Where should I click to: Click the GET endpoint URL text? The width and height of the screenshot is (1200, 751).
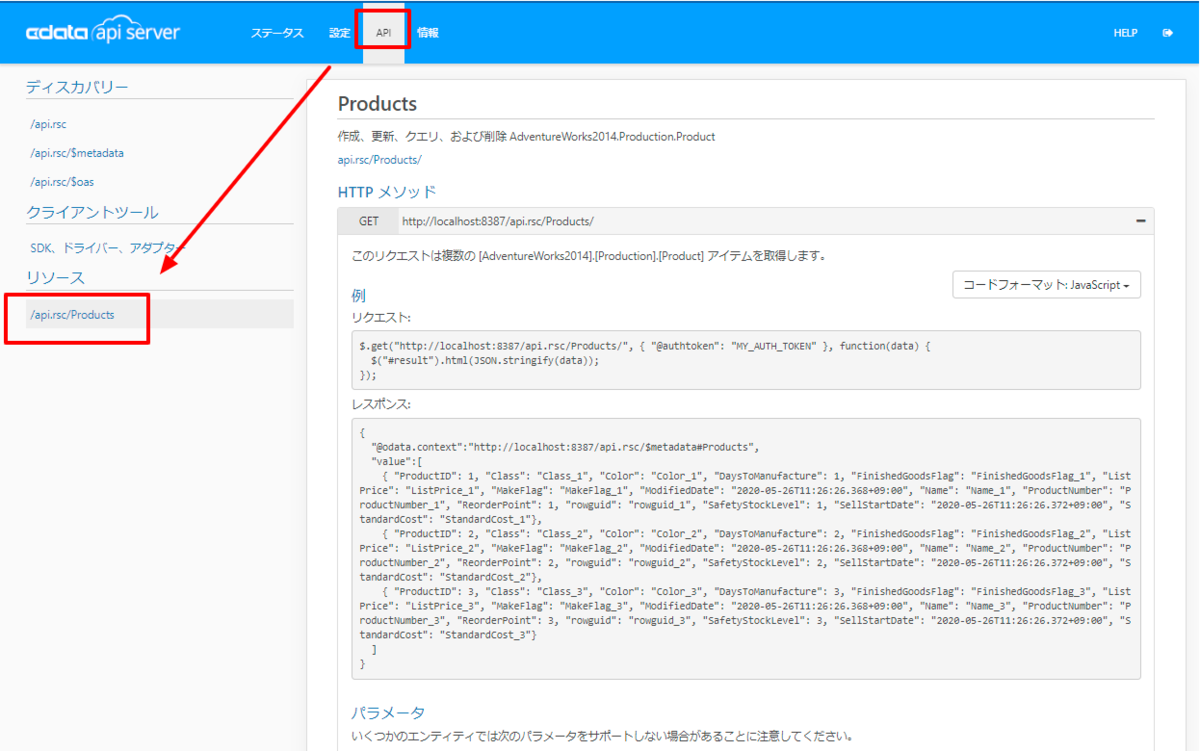click(x=498, y=221)
